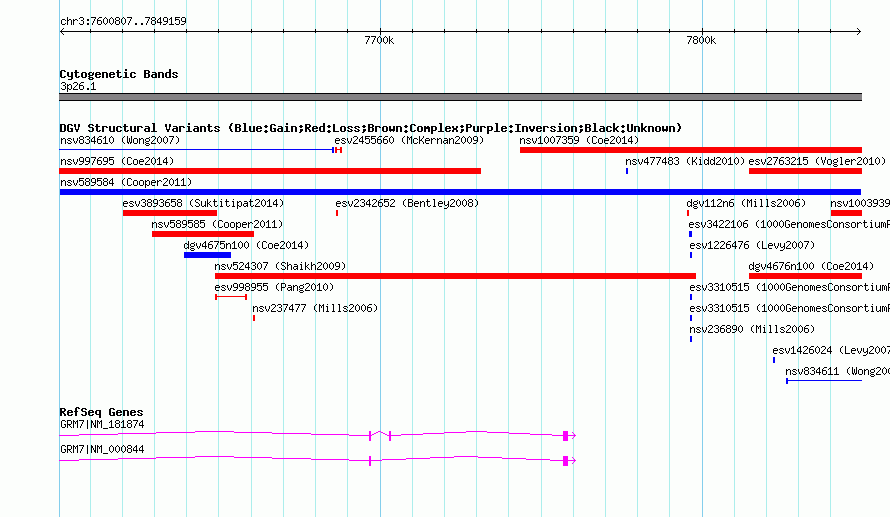
Task: Open variant nsv236890 (Mills2006) label
Action: tap(752, 329)
